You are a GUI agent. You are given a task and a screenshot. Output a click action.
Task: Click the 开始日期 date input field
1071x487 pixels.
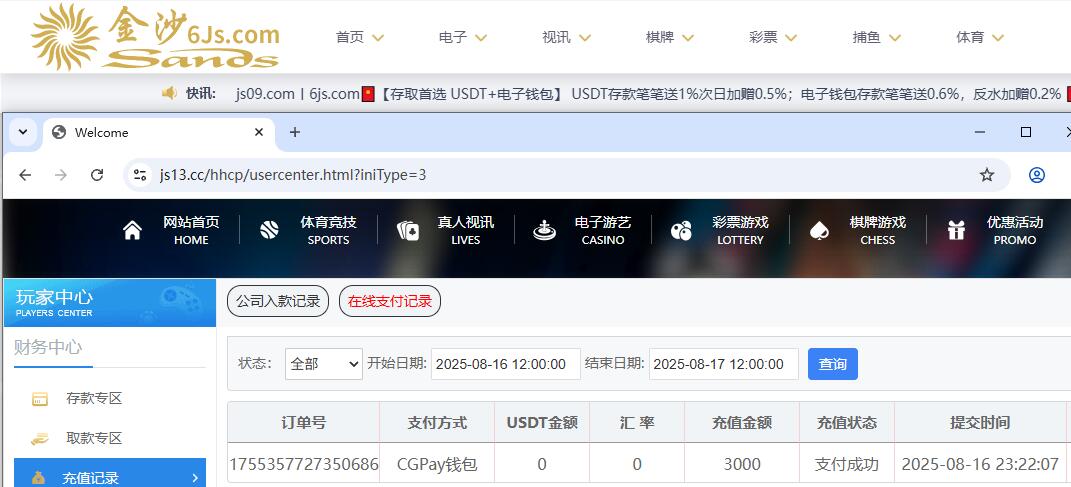(505, 364)
